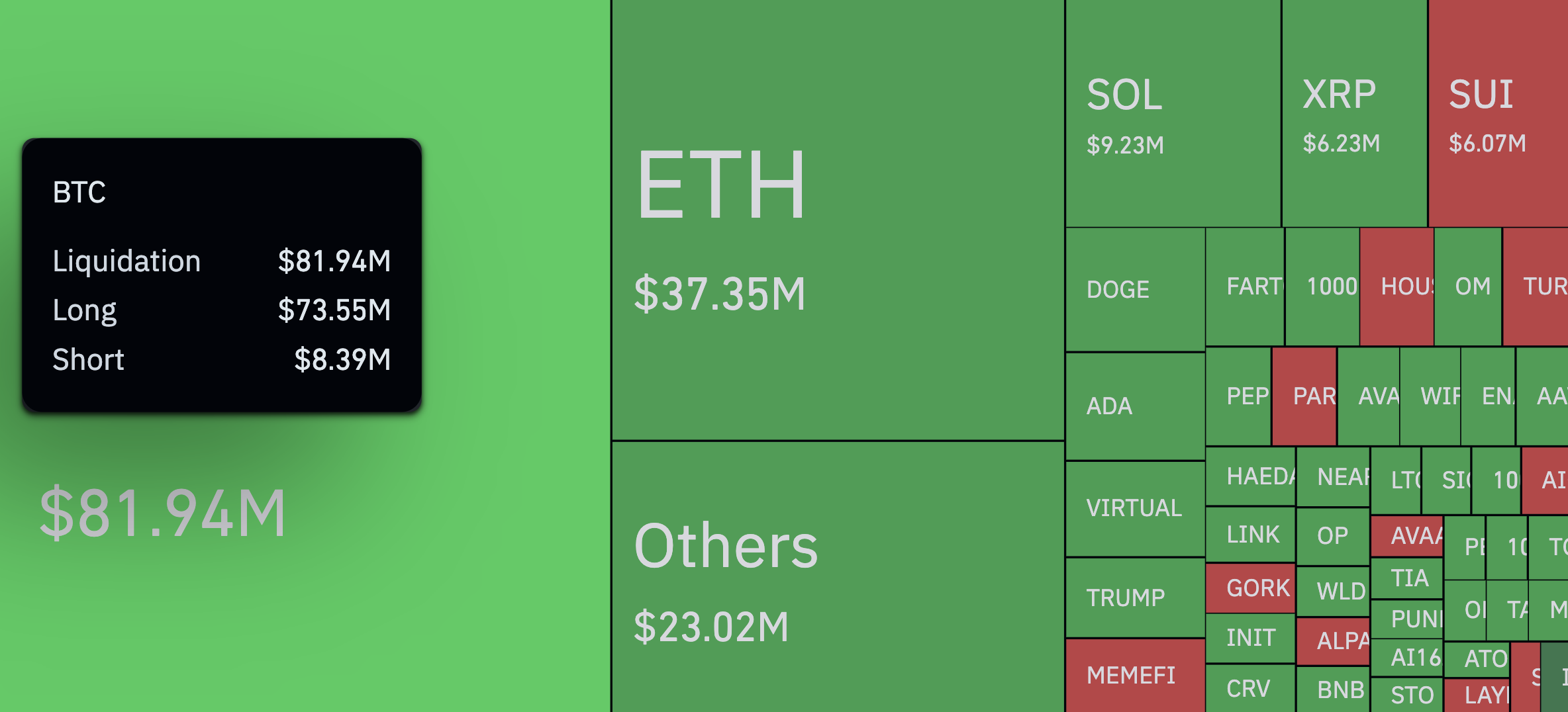This screenshot has width=1568, height=712.
Task: Click the INIT tile
Action: coord(1250,638)
